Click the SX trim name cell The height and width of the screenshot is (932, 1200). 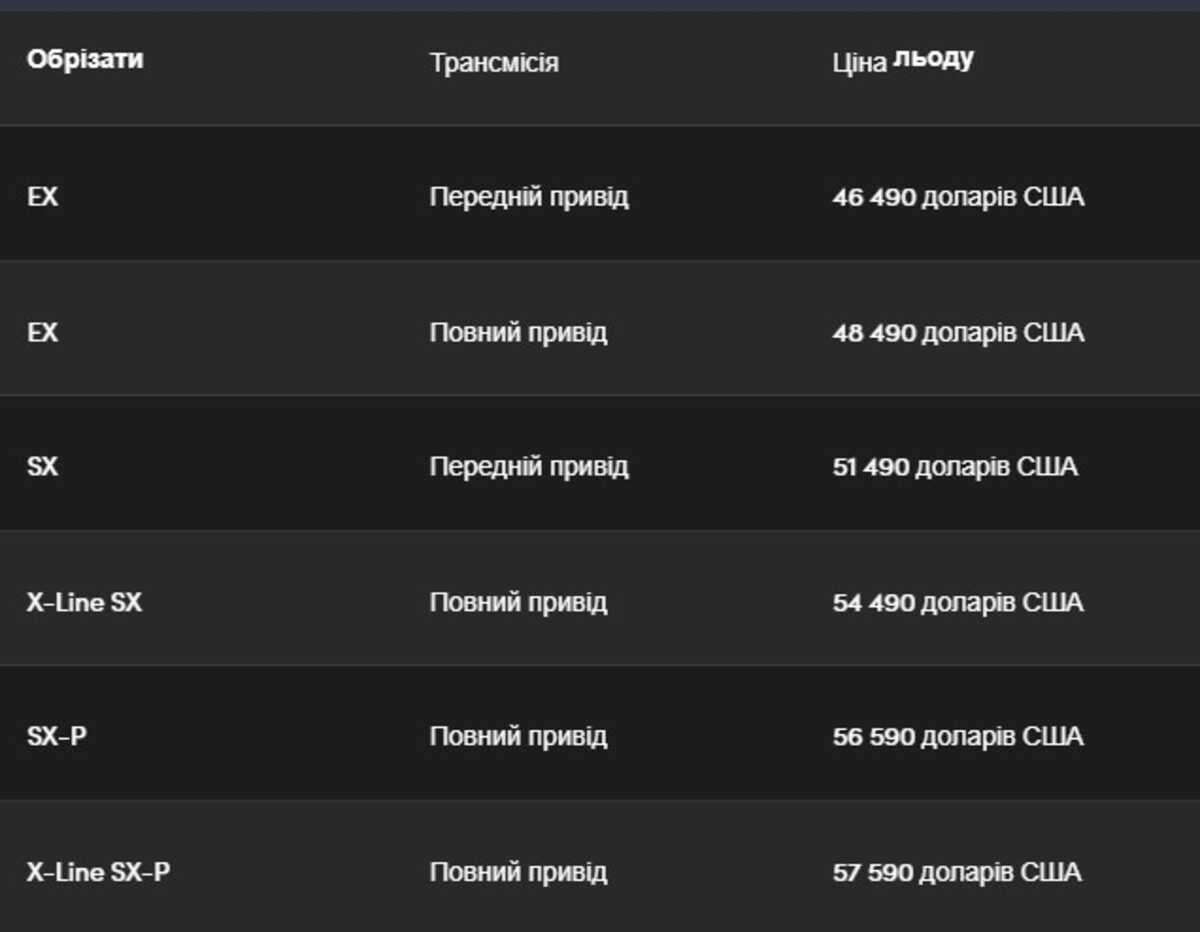coord(43,467)
